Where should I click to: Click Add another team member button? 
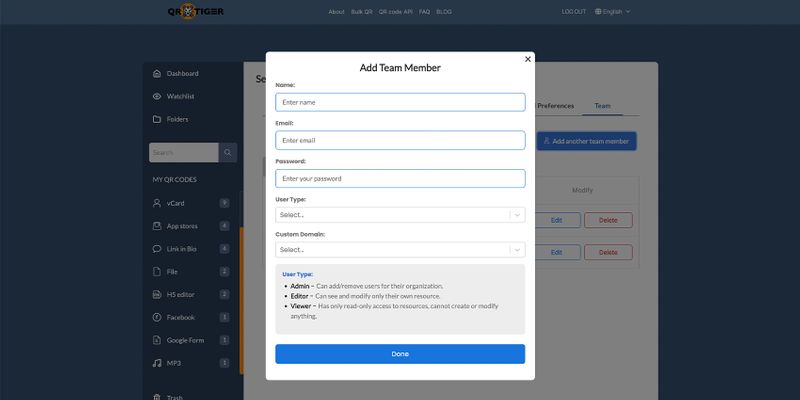coord(586,141)
